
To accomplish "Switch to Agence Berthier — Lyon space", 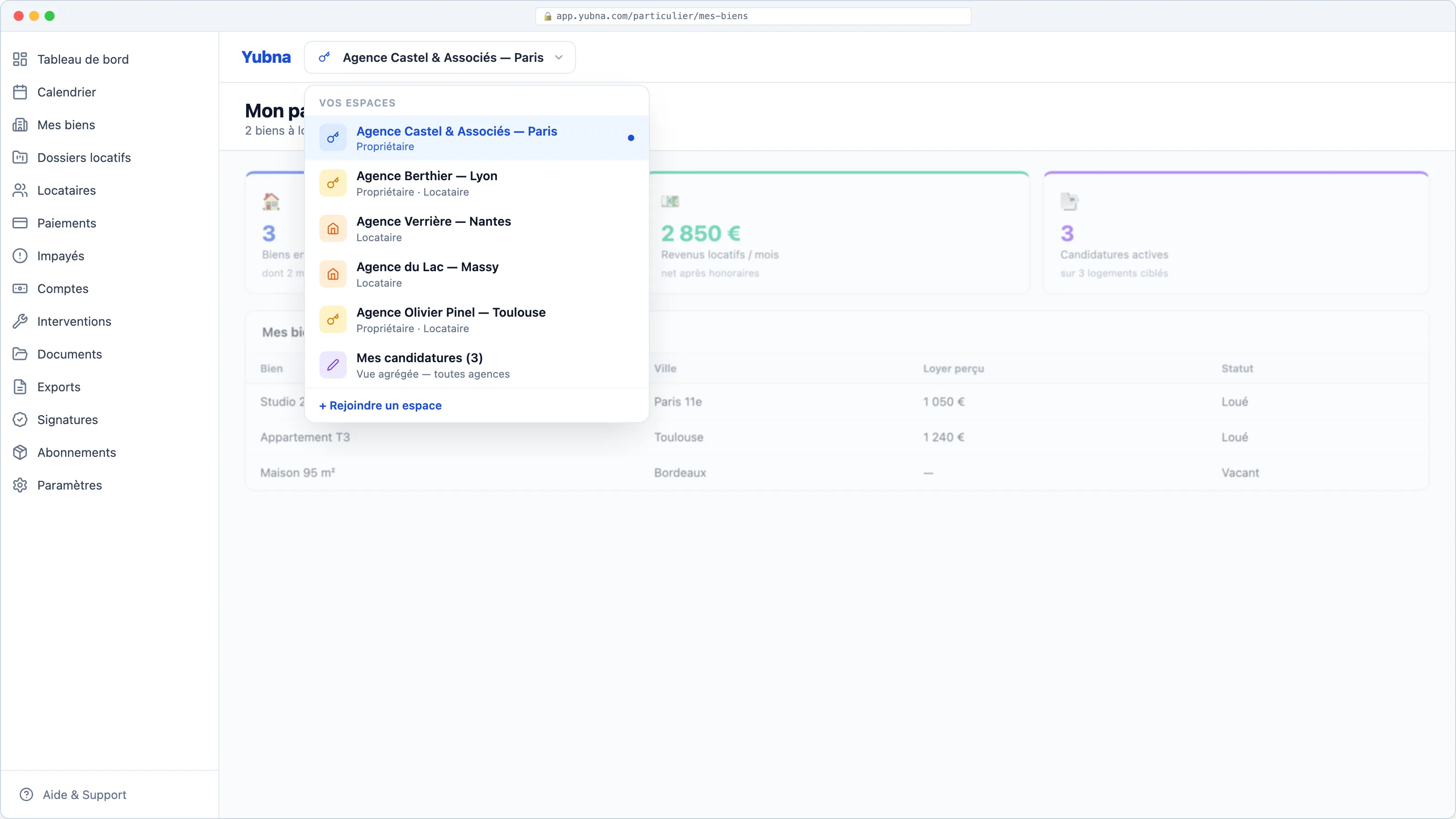I will 476,183.
